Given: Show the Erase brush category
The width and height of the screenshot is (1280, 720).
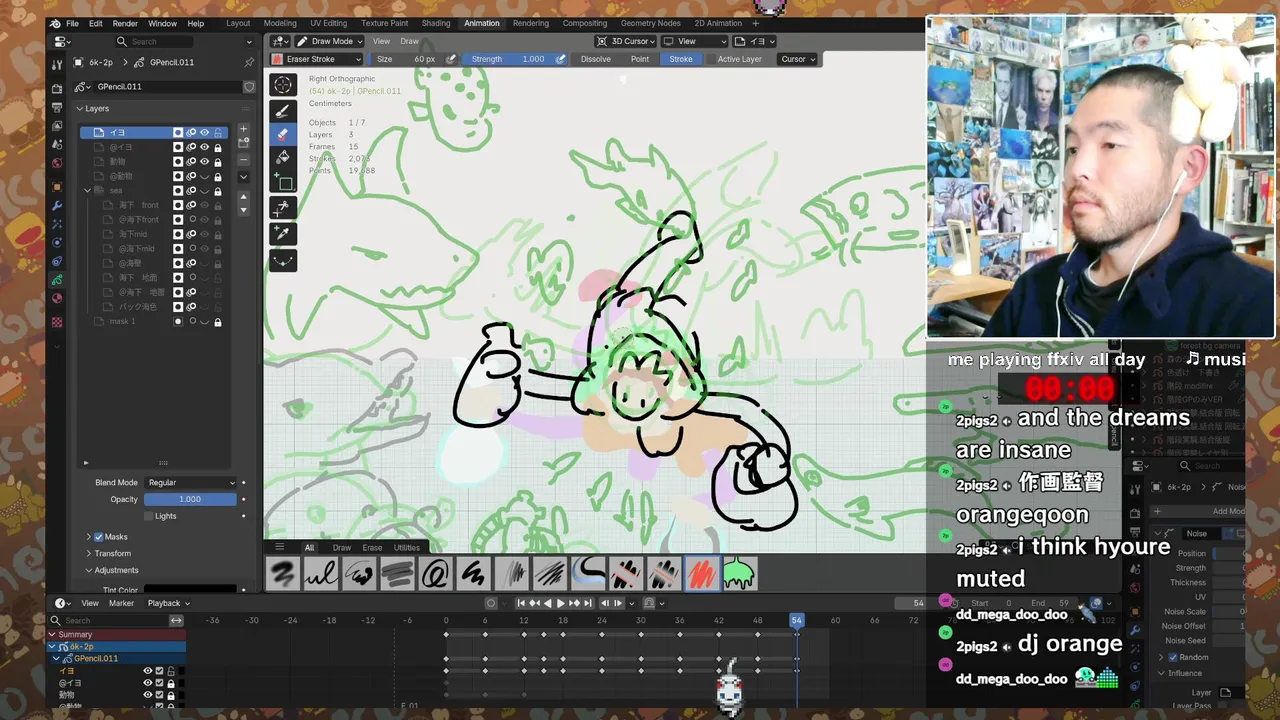Looking at the screenshot, I should coord(372,547).
